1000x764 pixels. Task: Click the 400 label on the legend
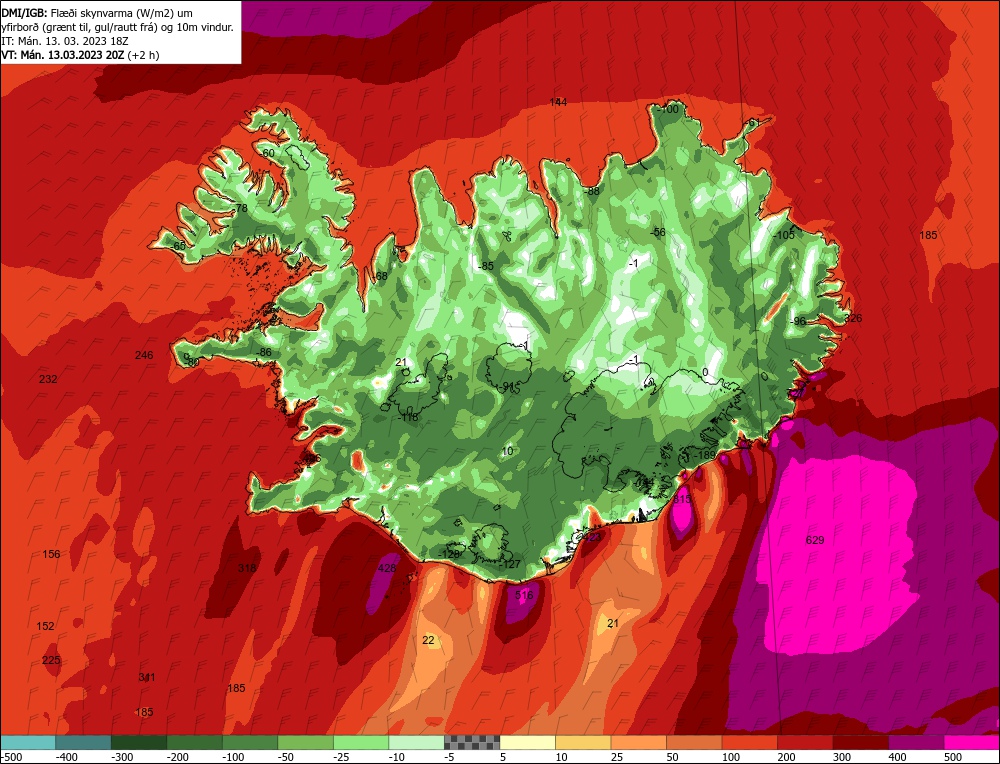[x=897, y=757]
